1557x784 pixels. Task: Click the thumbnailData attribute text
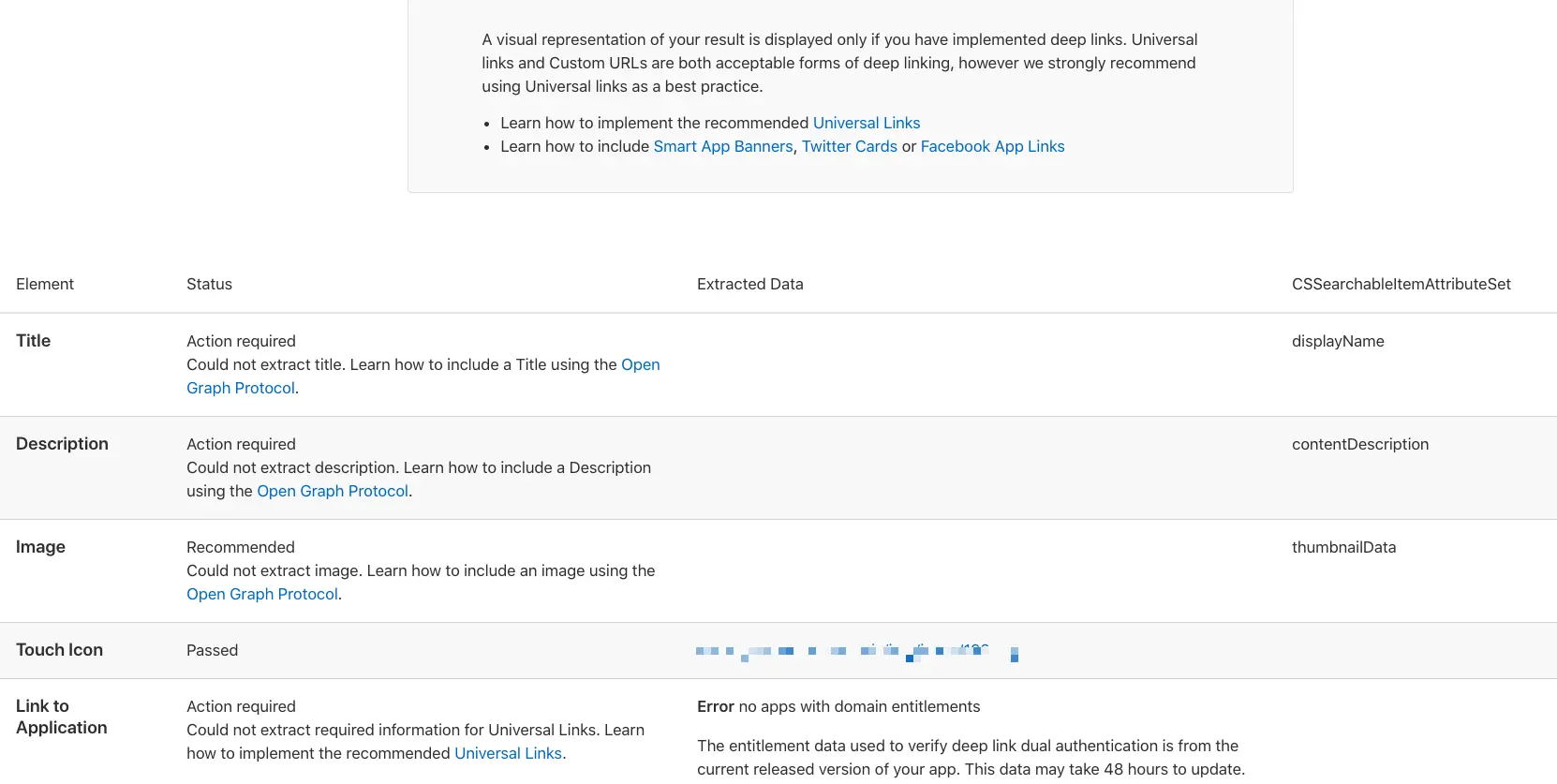[1343, 547]
